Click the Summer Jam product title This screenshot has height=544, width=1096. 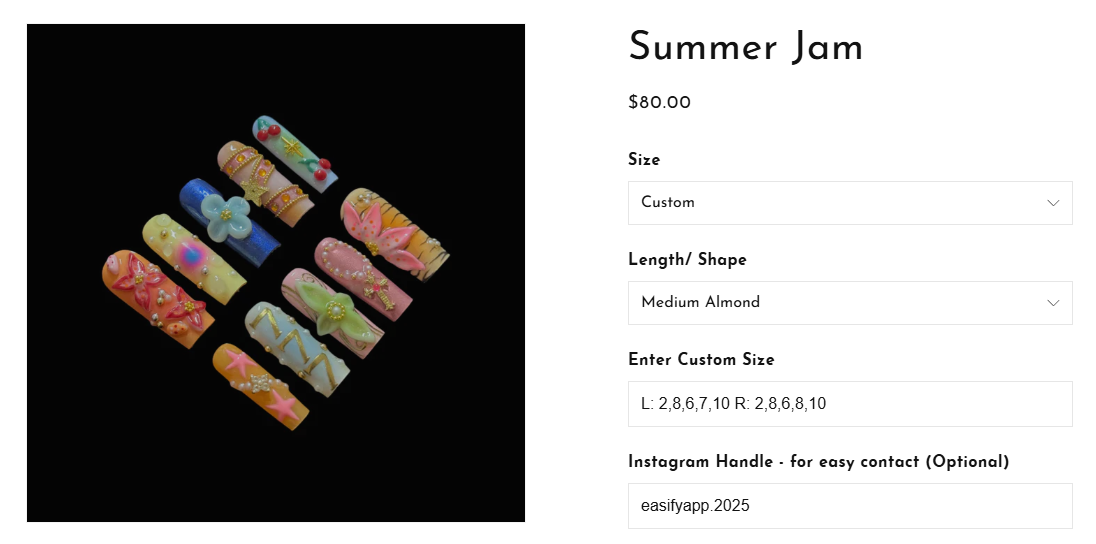click(x=745, y=47)
